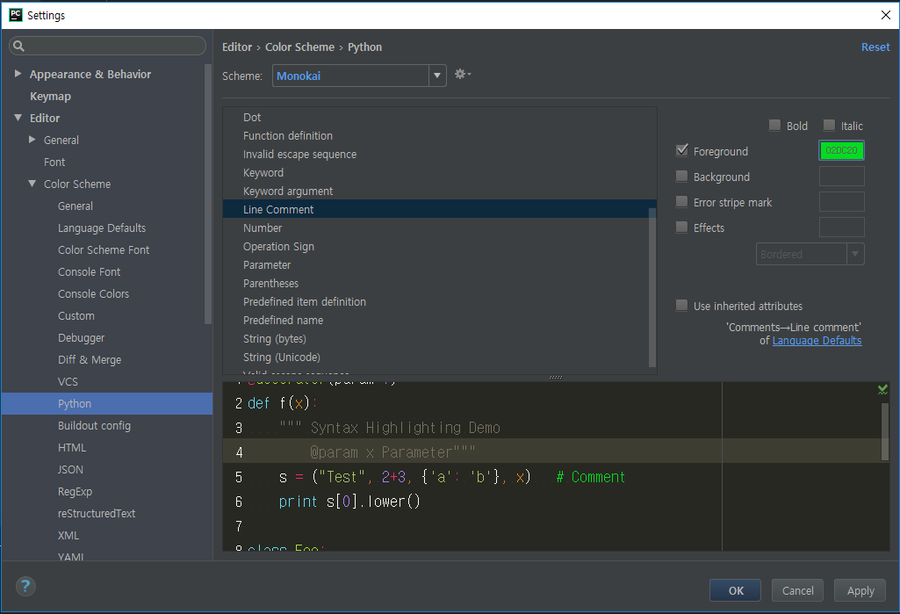Click the PyCharm icon in title bar
The image size is (900, 614).
pyautogui.click(x=15, y=15)
